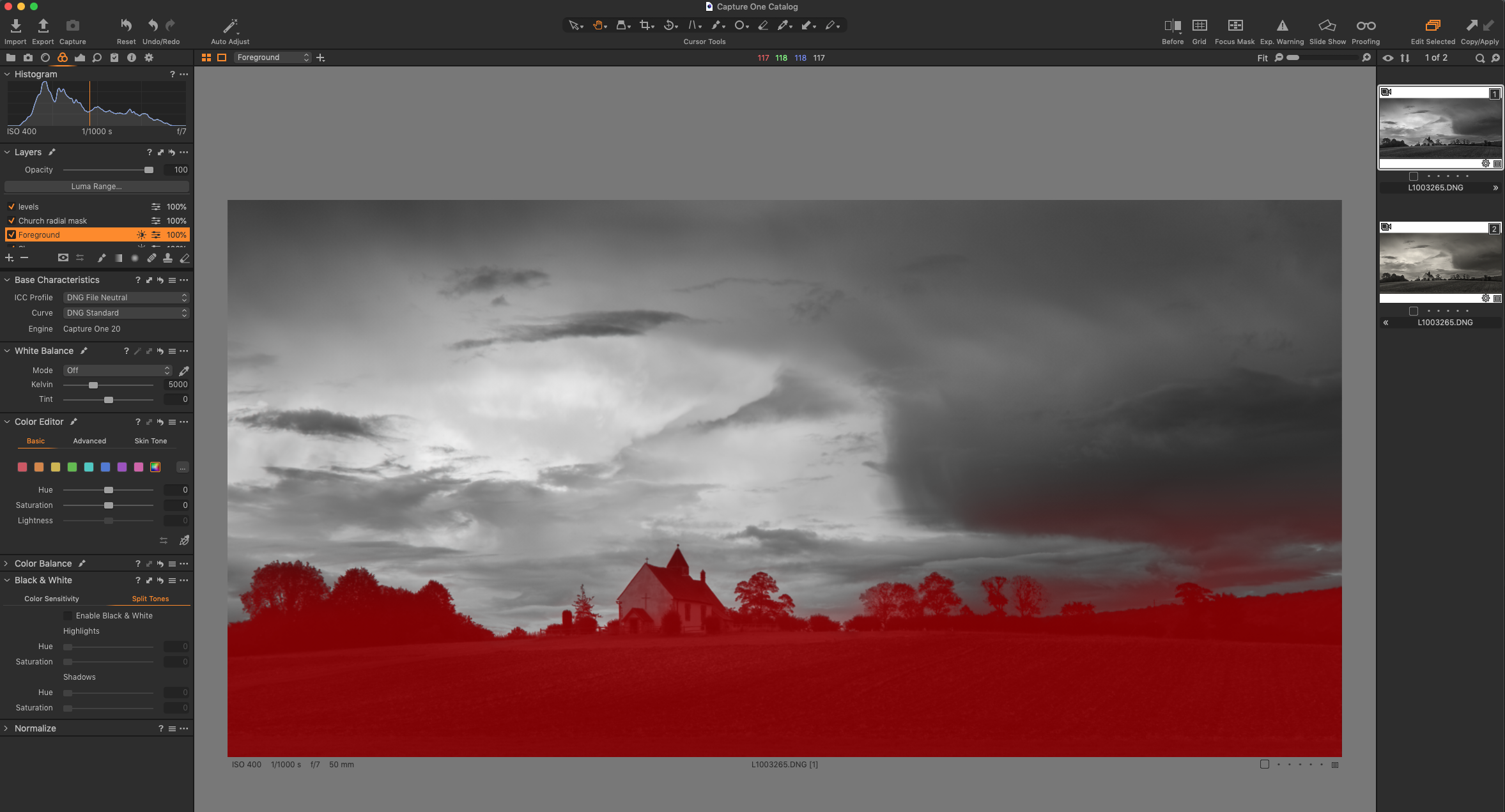Click the Luma Range button
Screen dimensions: 1505x812
click(x=96, y=187)
